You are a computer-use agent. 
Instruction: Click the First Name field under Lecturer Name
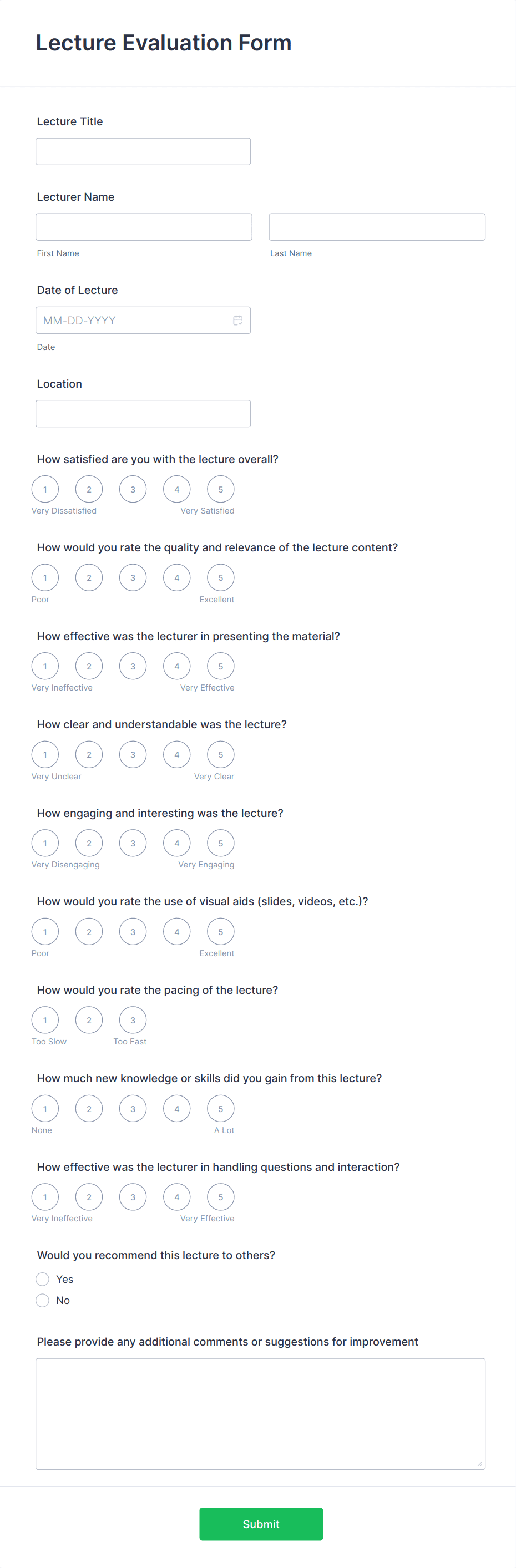[x=144, y=226]
